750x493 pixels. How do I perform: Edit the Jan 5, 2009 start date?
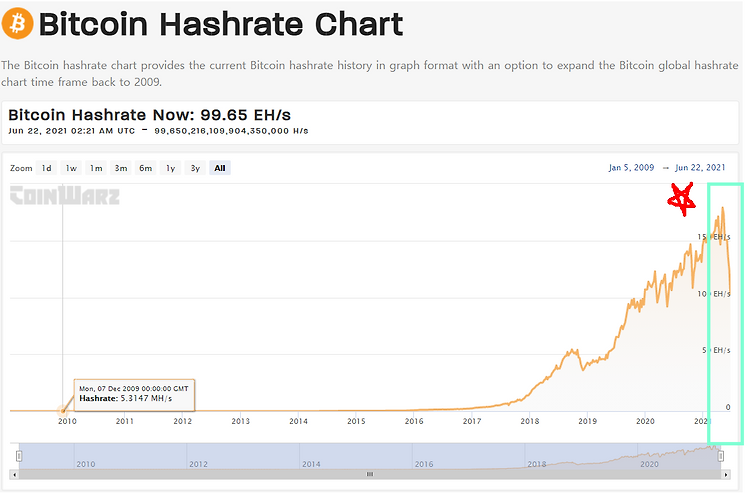coord(631,168)
